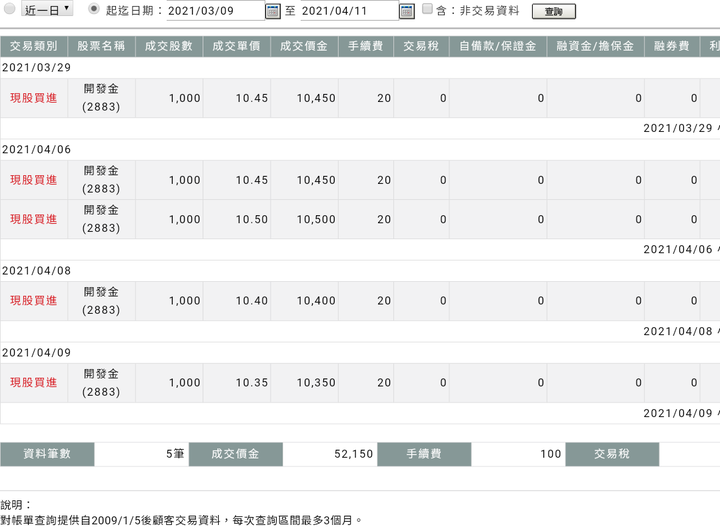Click 開發金 (2883) in the 10.40 row

[101, 301]
